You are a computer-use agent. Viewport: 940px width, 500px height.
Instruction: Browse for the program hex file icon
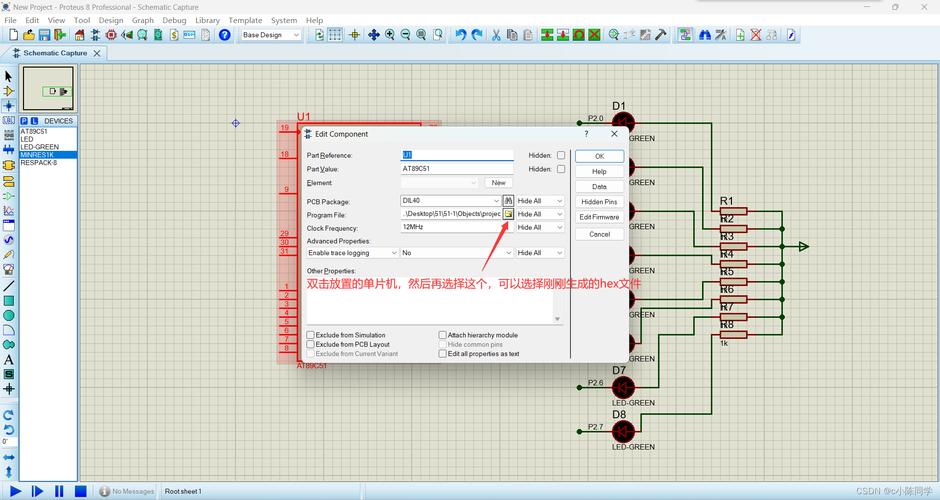pos(508,214)
